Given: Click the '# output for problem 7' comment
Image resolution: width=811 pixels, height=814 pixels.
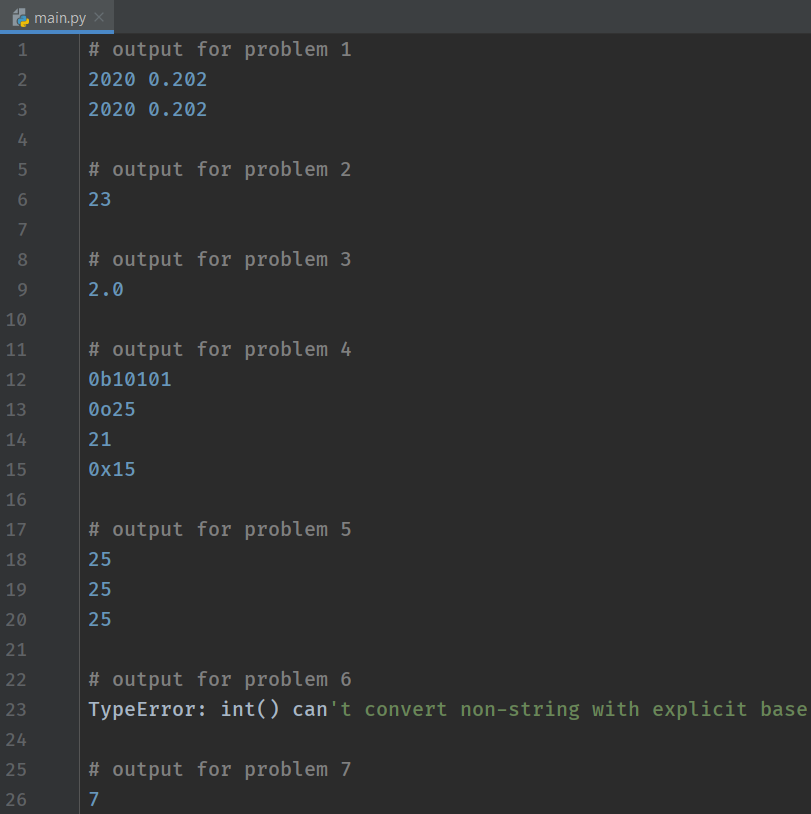Looking at the screenshot, I should 220,769.
